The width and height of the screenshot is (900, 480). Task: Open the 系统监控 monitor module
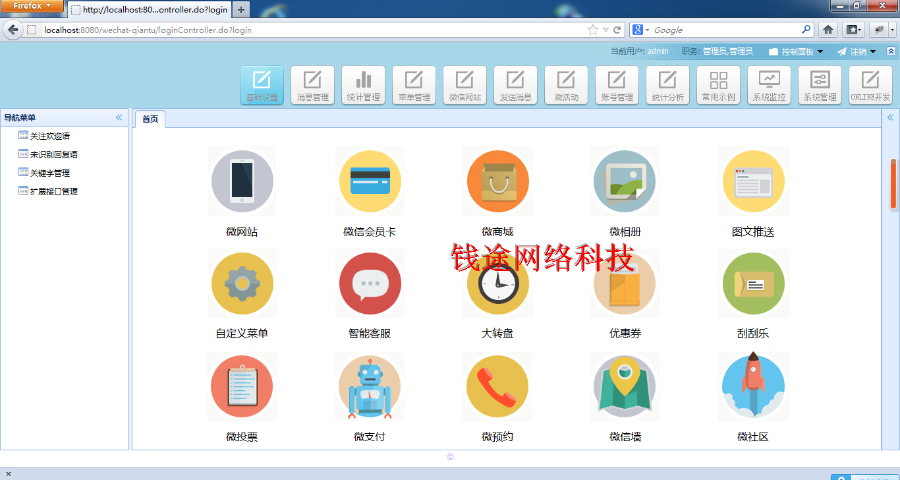[x=769, y=85]
